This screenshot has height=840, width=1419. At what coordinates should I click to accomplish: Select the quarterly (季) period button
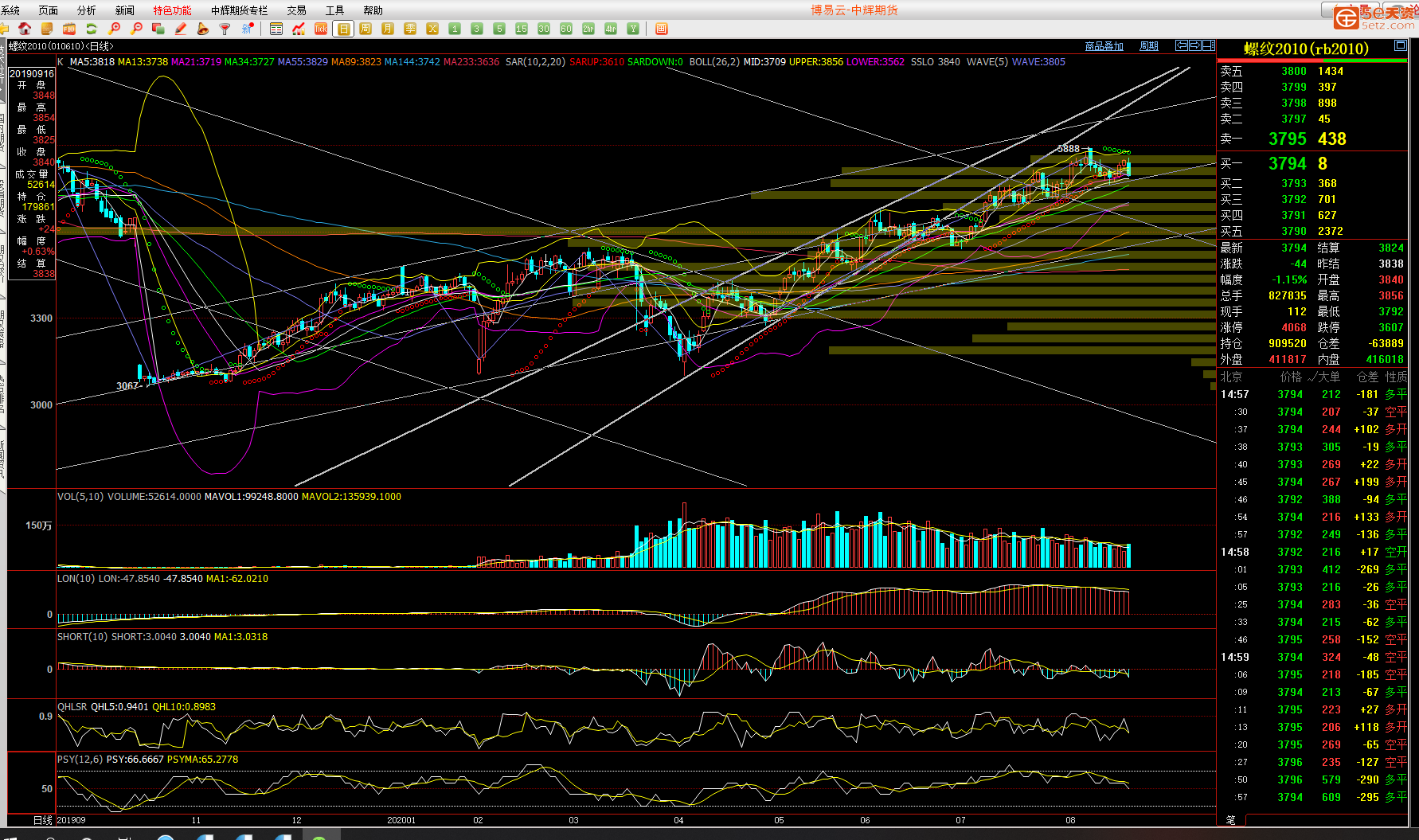pyautogui.click(x=410, y=29)
